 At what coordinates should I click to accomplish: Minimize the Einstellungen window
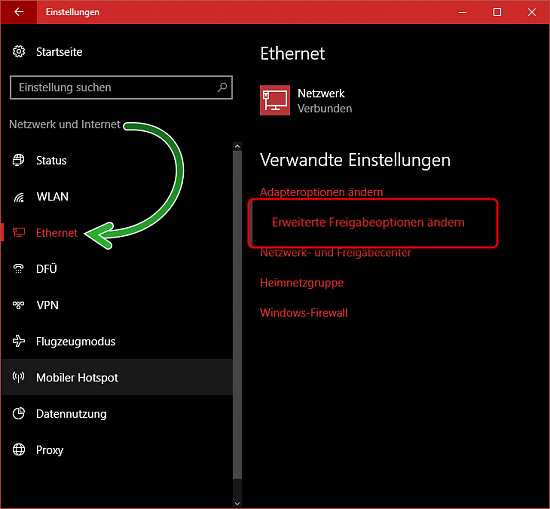tap(463, 12)
